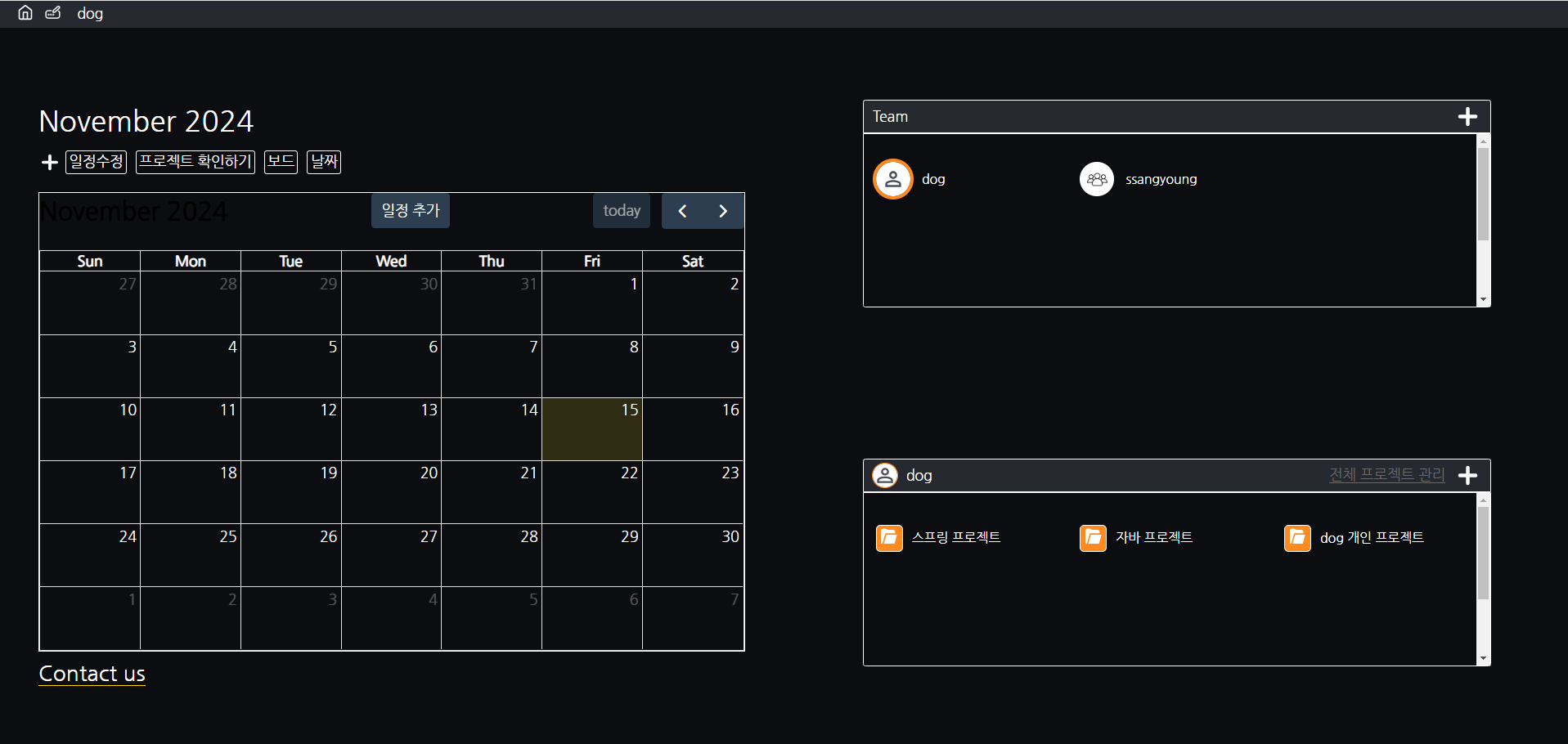
Task: Click the home icon in top bar
Action: (25, 13)
